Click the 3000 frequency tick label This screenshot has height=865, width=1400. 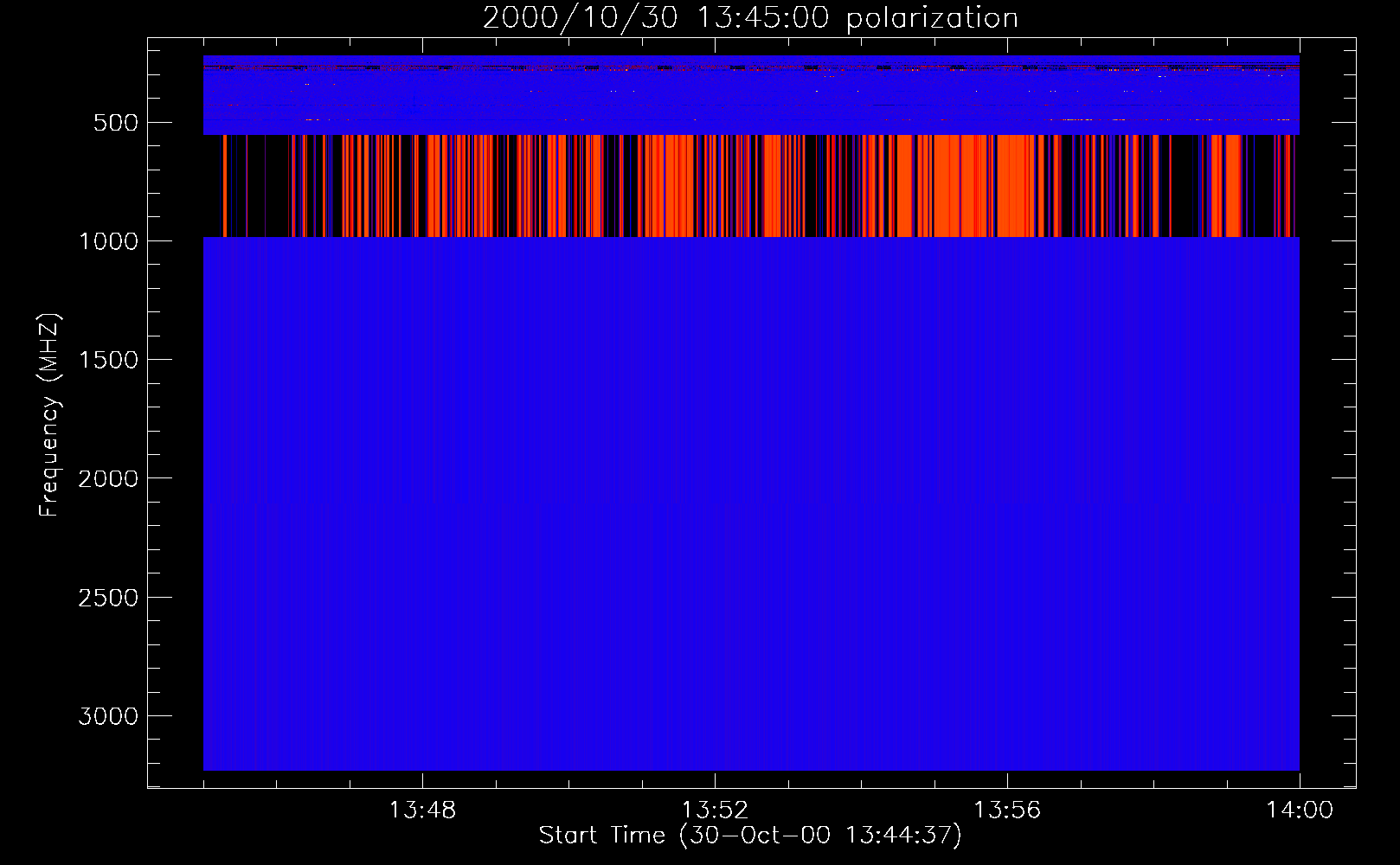(x=108, y=716)
